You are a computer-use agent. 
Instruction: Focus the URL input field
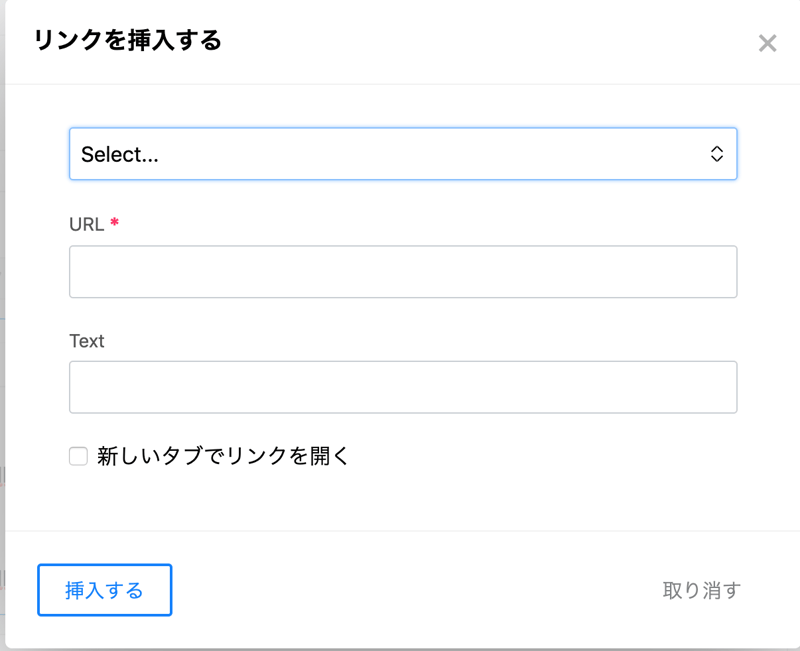(x=402, y=272)
